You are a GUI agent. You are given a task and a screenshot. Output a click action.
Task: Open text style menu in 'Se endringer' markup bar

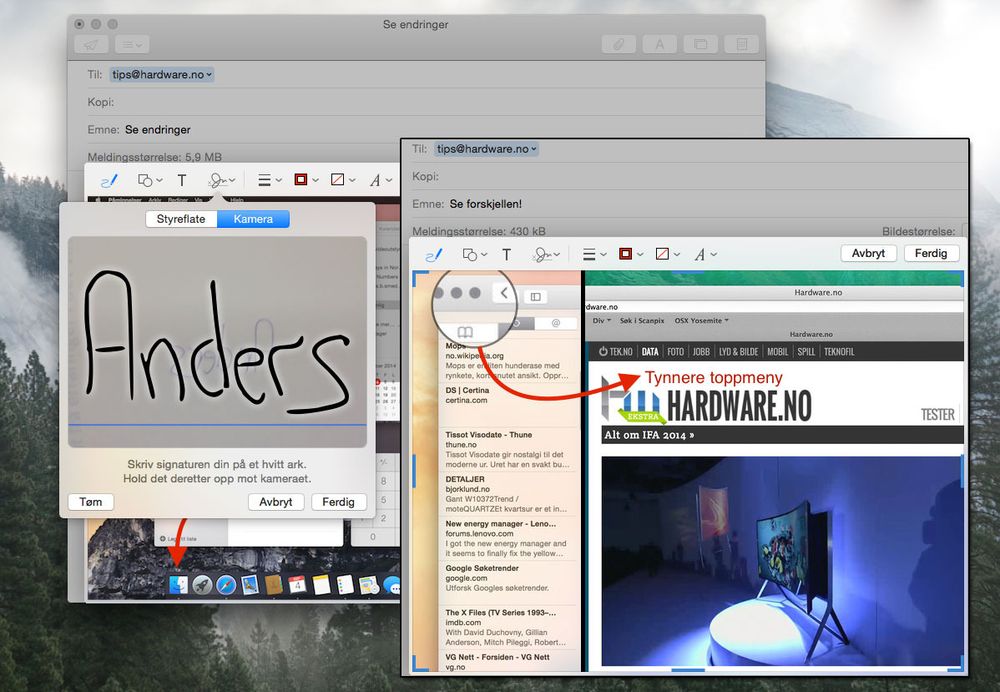(380, 180)
